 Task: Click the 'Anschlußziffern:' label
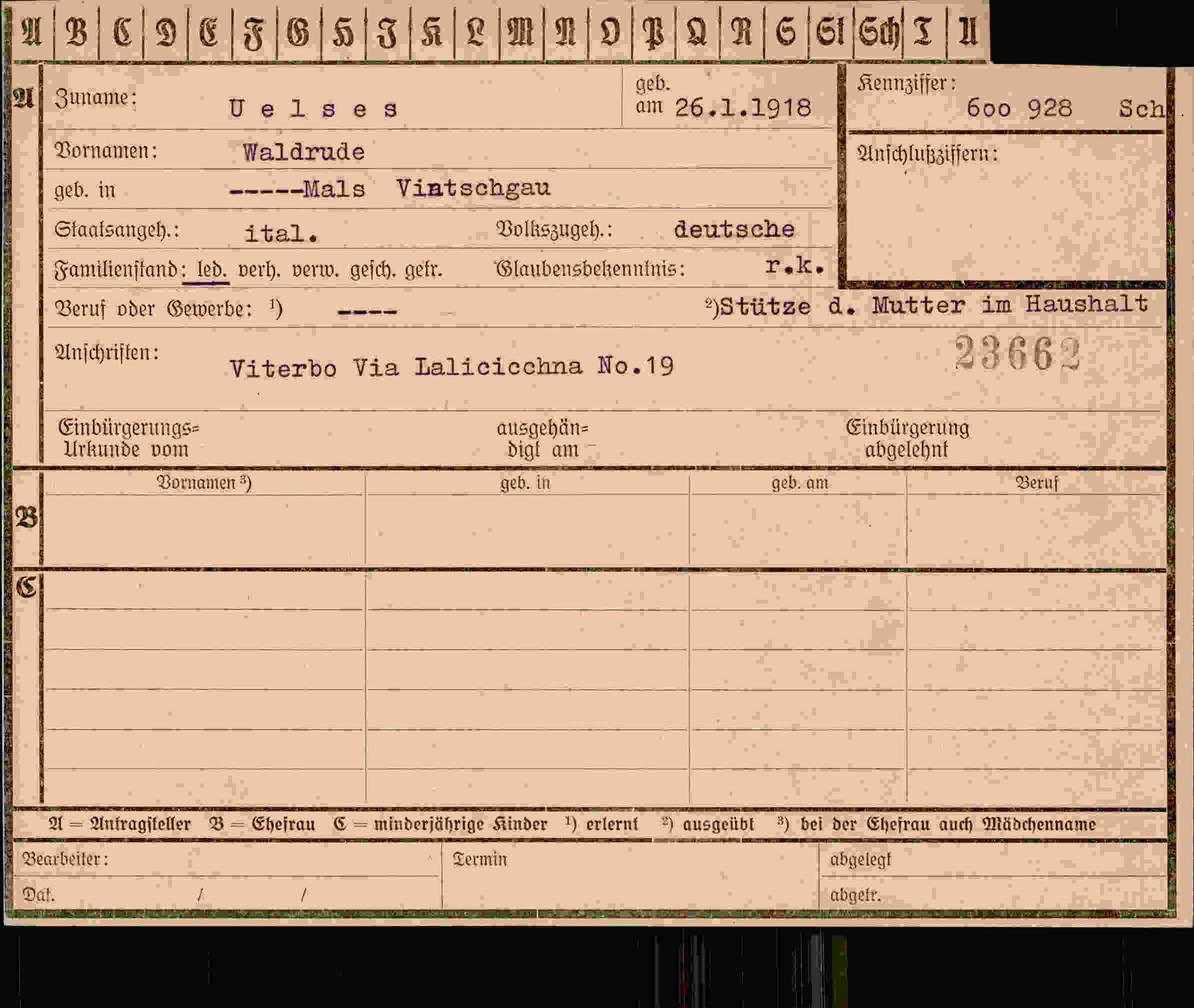(927, 154)
